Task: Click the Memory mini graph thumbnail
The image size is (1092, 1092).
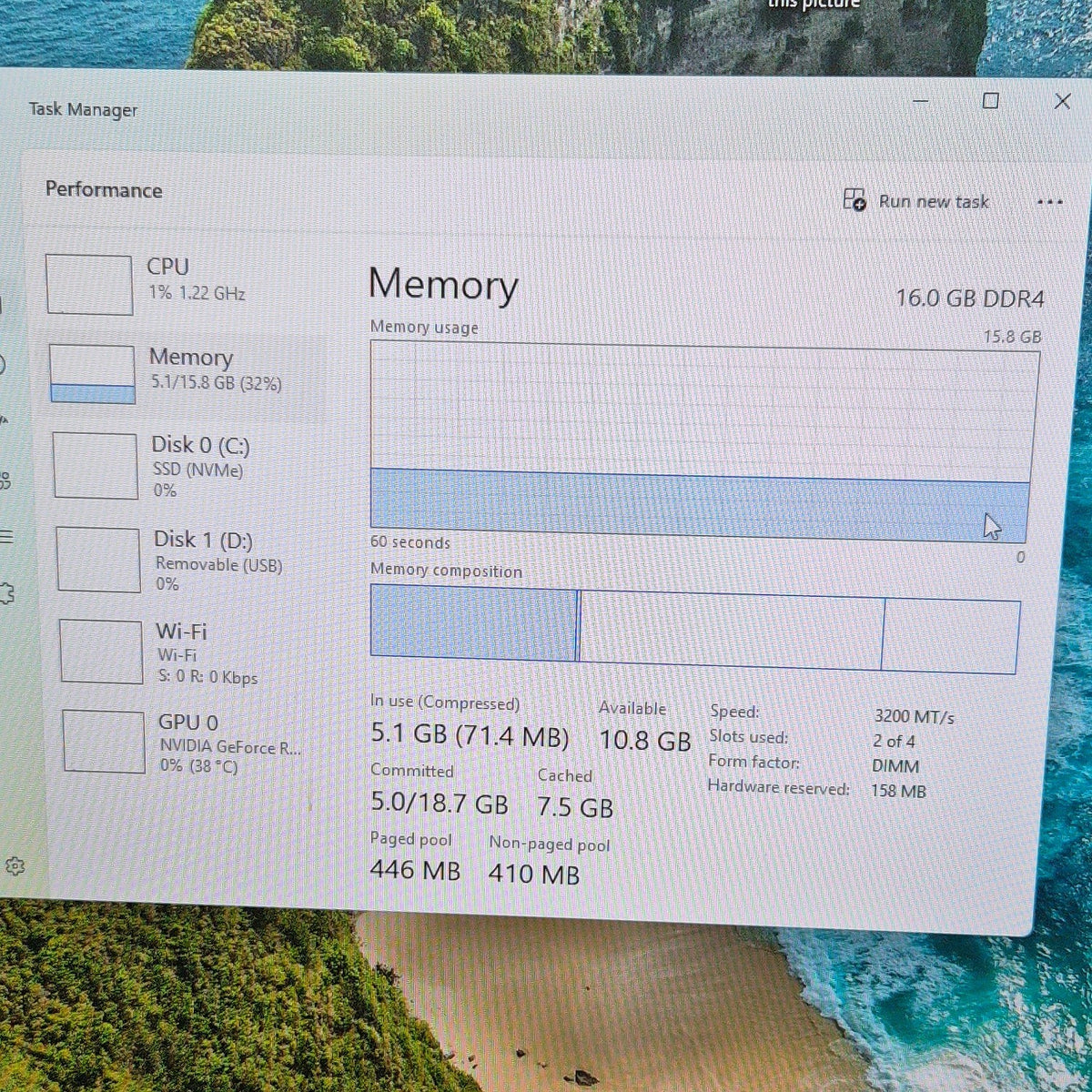Action: pos(93,374)
